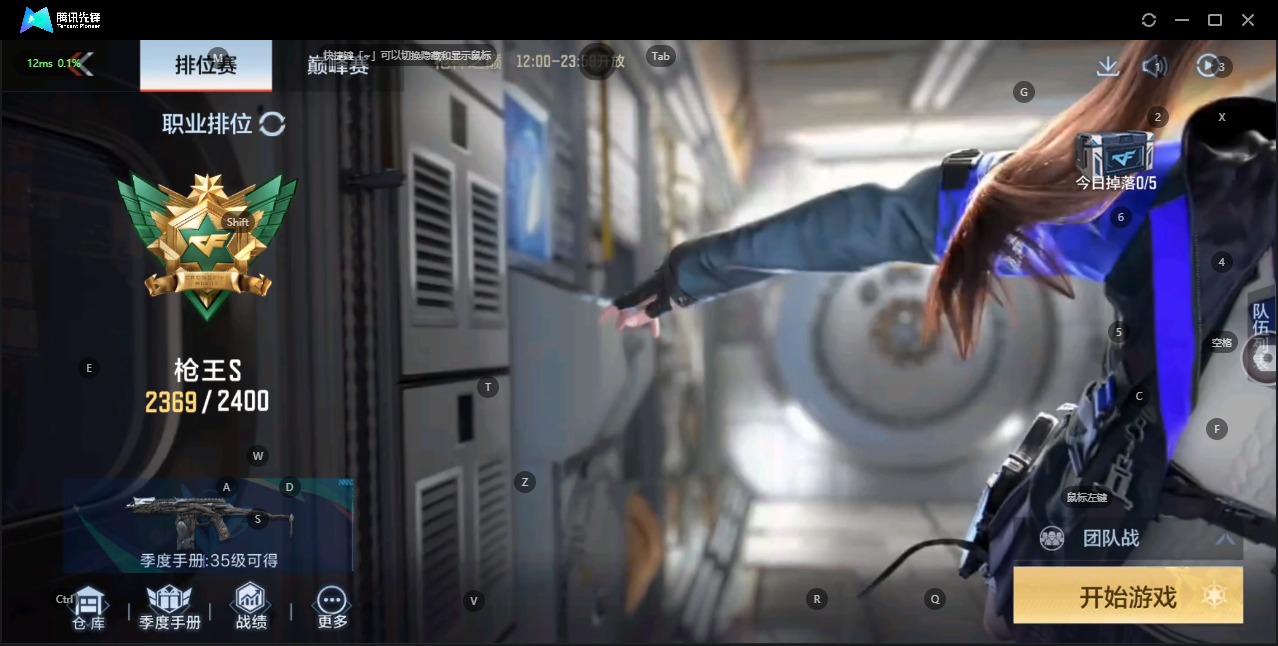Minimize the Tencent emulator window
Viewport: 1278px width, 646px height.
tap(1182, 20)
